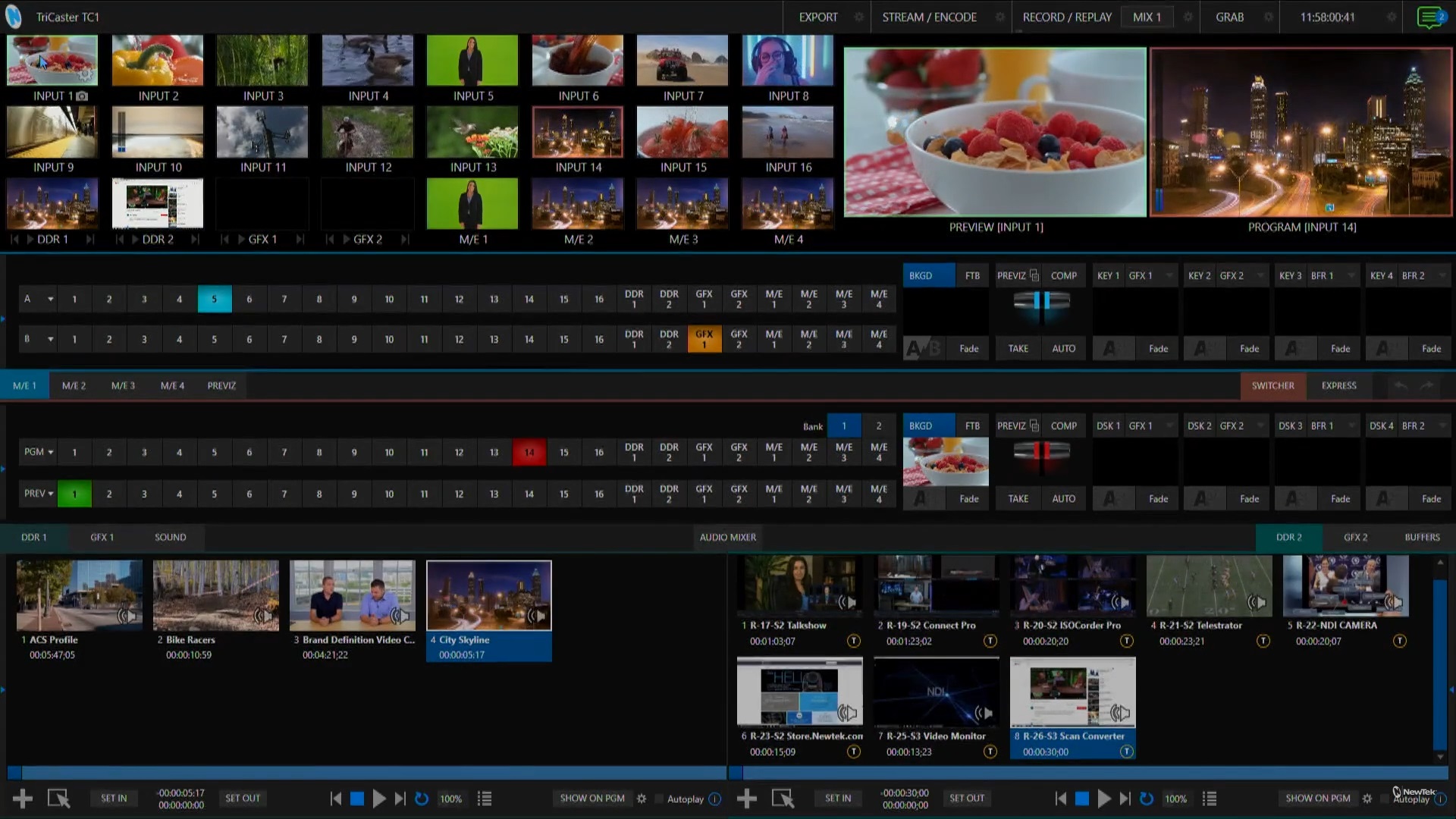Stop DDR 2 playback
Viewport: 1456px width, 819px height.
1082,799
